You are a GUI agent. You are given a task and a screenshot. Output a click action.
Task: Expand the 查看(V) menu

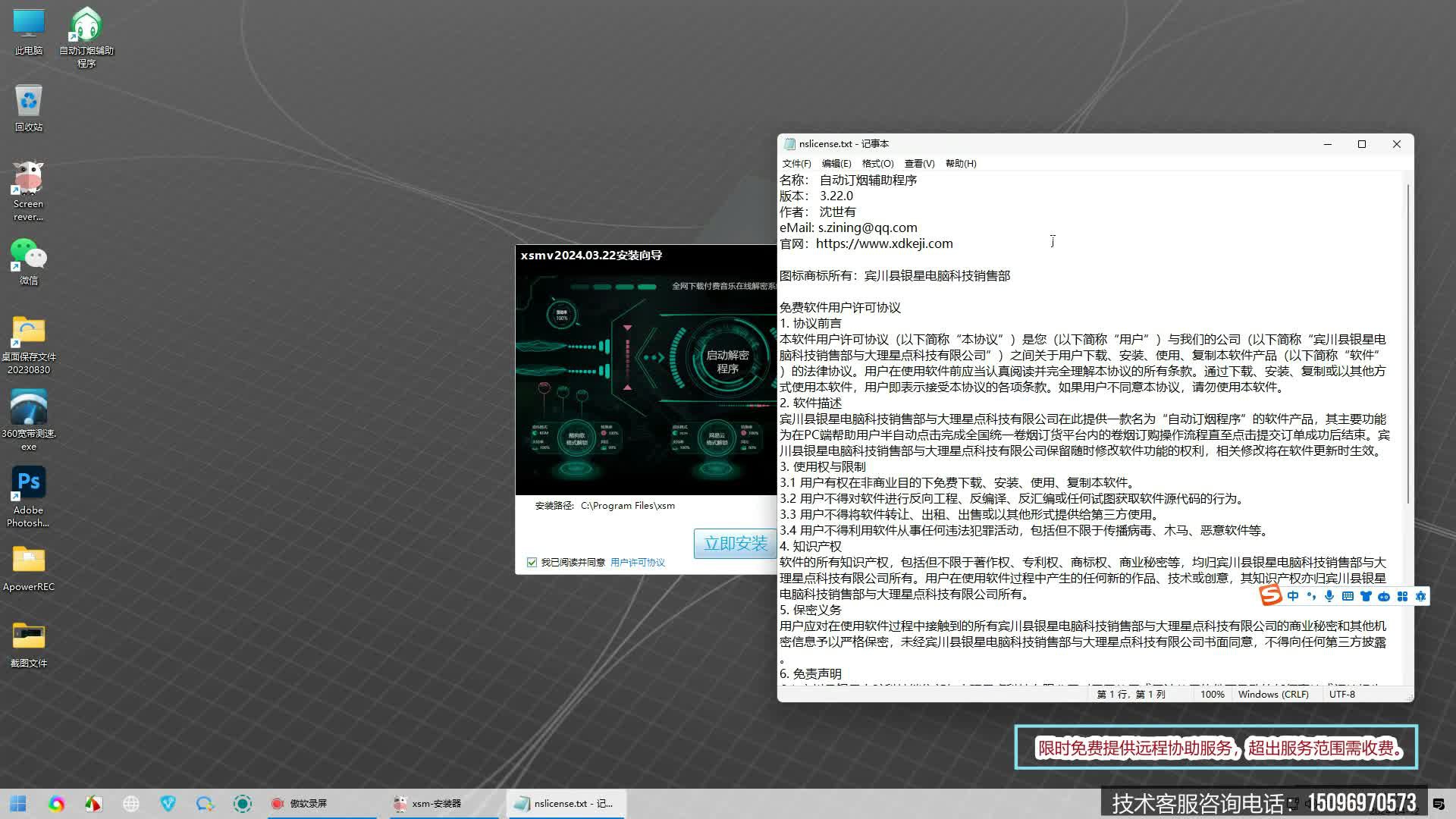point(919,163)
